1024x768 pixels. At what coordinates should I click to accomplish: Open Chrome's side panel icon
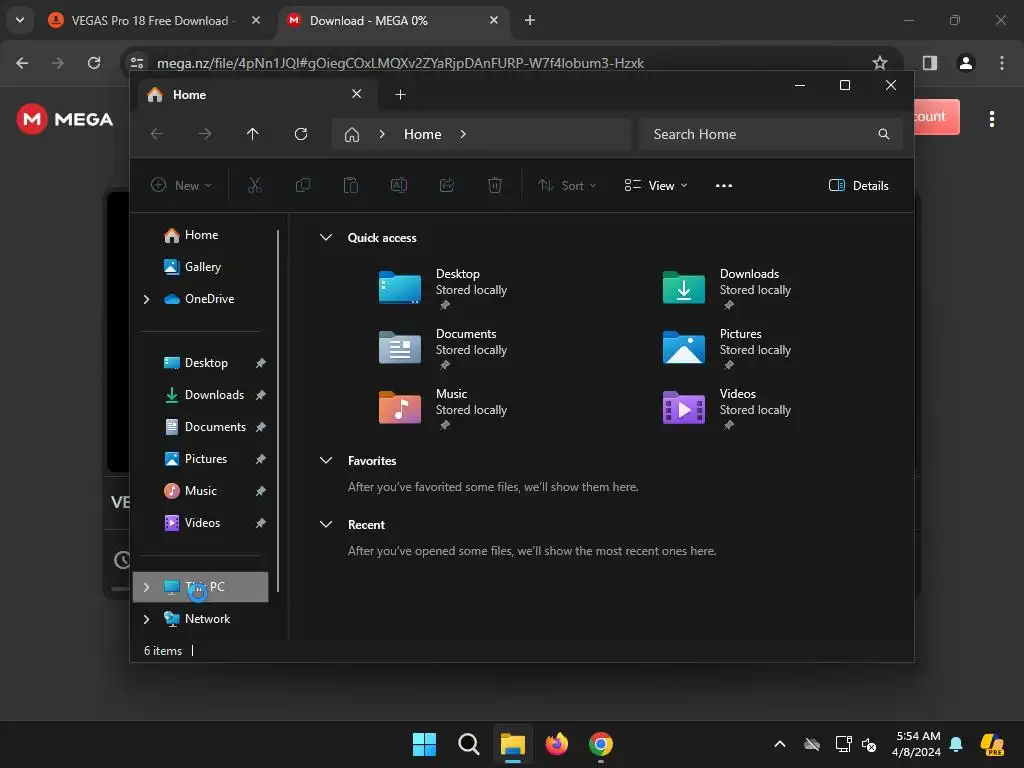[x=929, y=63]
